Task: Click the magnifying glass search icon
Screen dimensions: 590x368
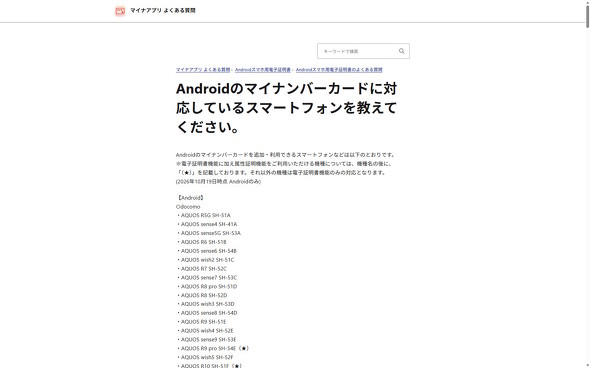Action: pyautogui.click(x=401, y=51)
